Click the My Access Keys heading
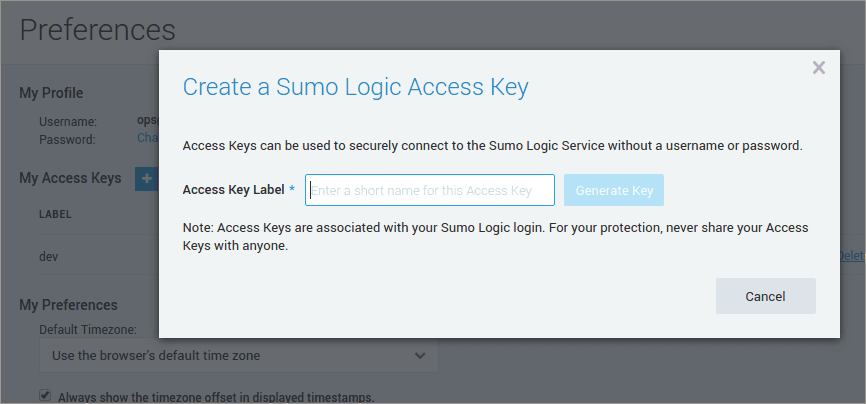866x404 pixels. (70, 178)
